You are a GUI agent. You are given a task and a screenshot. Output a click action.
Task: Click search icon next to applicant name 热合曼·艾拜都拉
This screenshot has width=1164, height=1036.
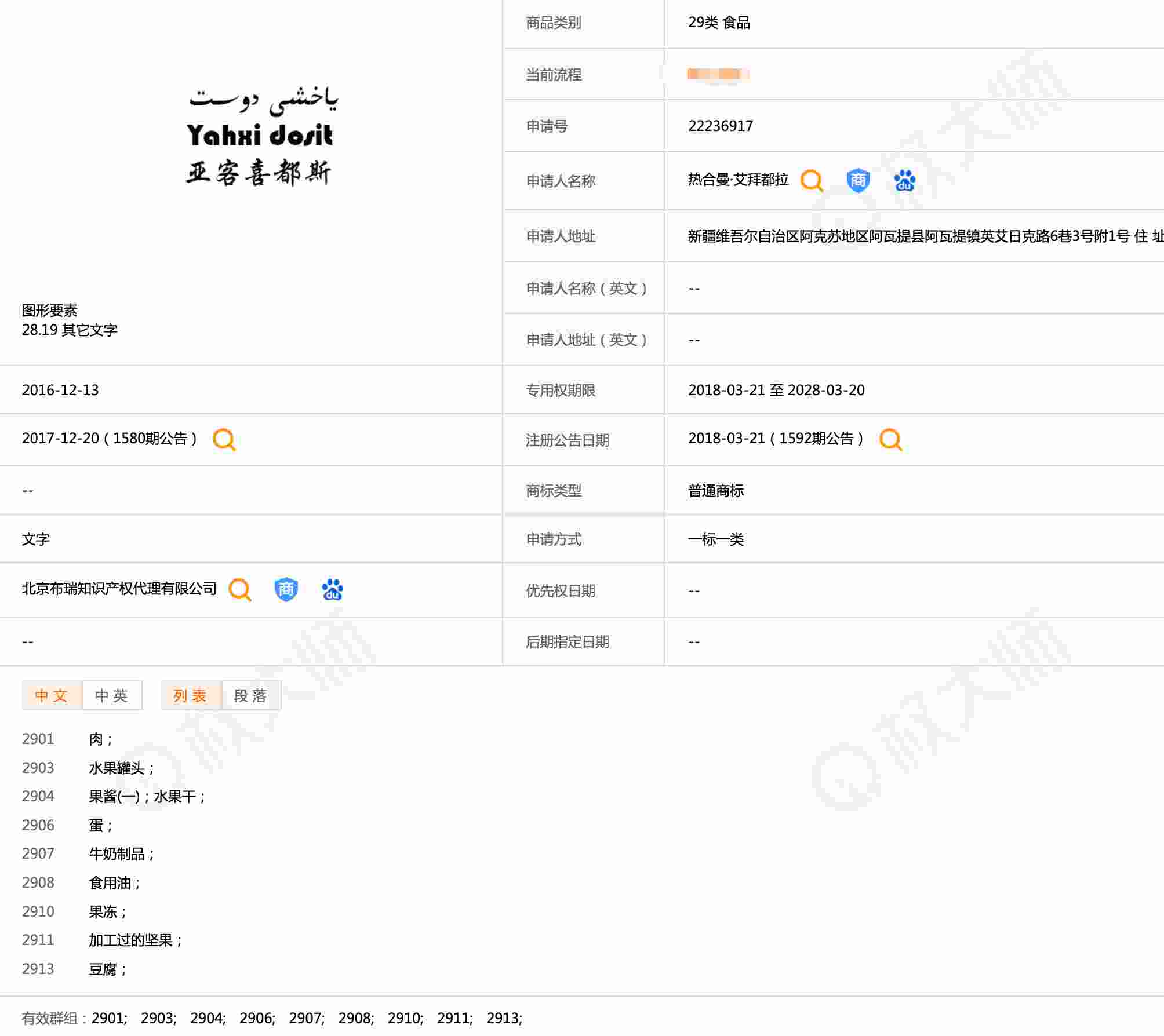812,181
